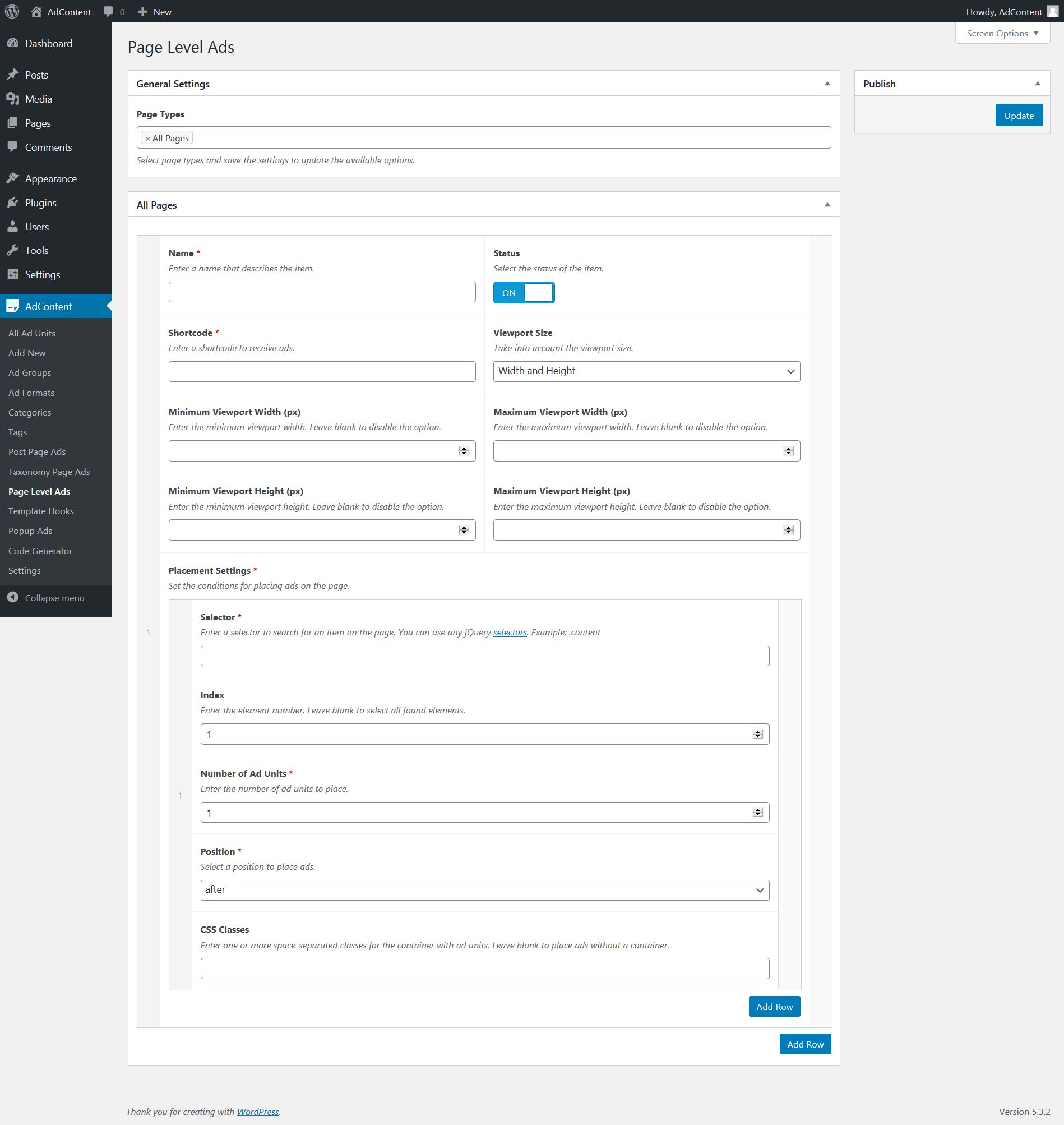Click the WordPress logo icon
The width and height of the screenshot is (1064, 1125).
[12, 11]
